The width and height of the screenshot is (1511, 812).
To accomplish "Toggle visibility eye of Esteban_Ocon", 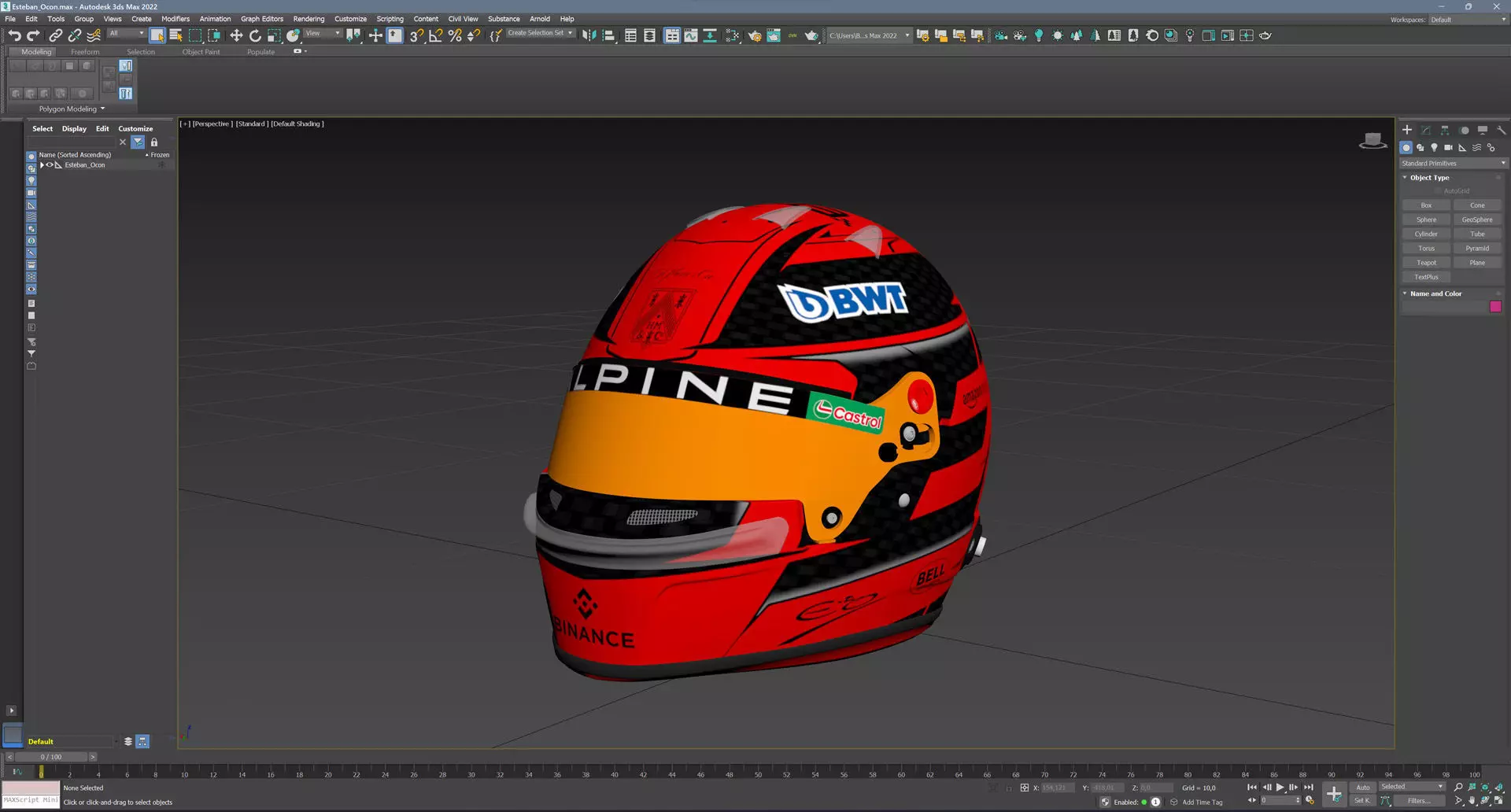I will (50, 165).
